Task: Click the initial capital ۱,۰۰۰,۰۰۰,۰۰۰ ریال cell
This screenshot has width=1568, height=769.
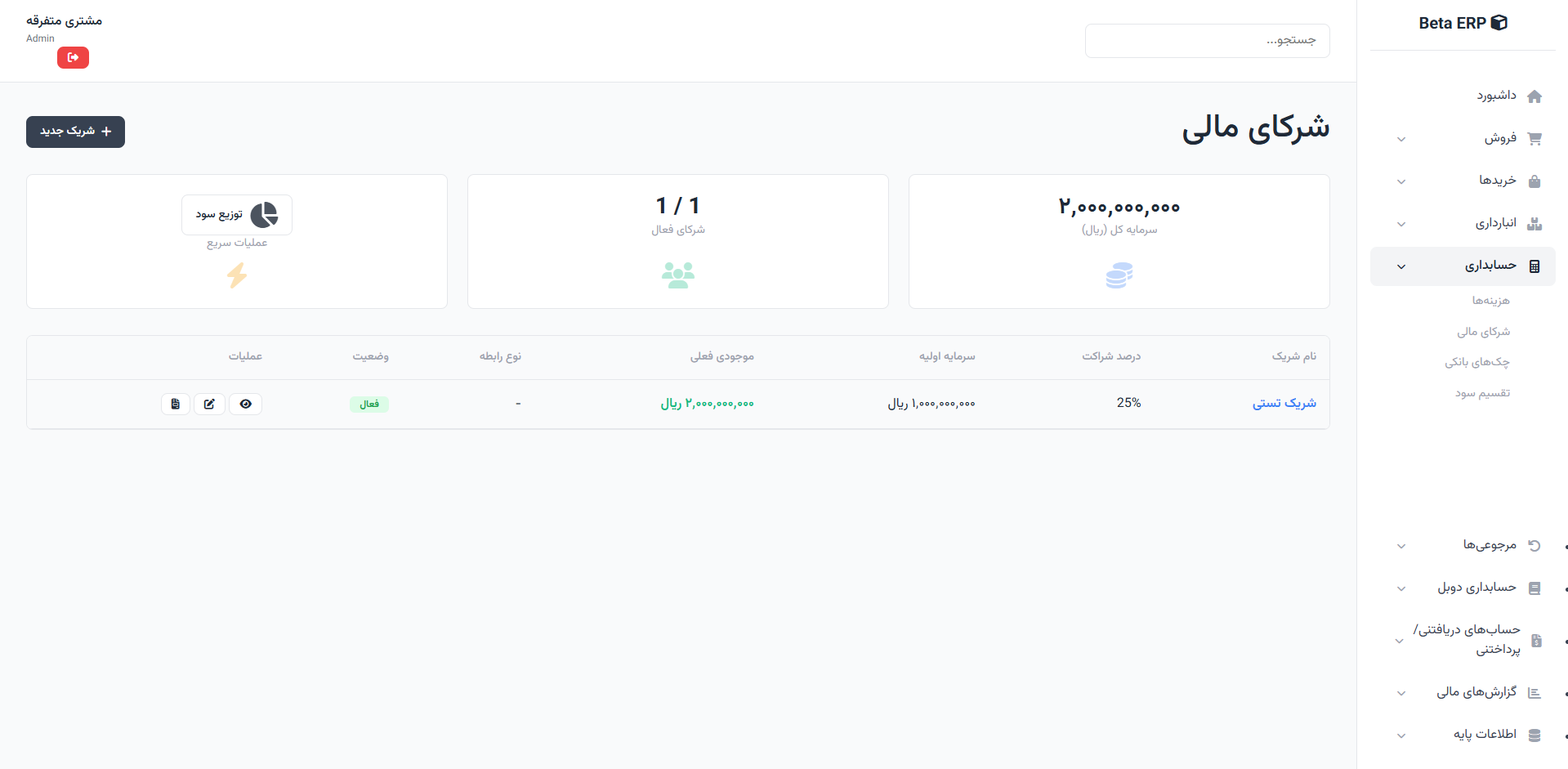Action: click(x=931, y=404)
